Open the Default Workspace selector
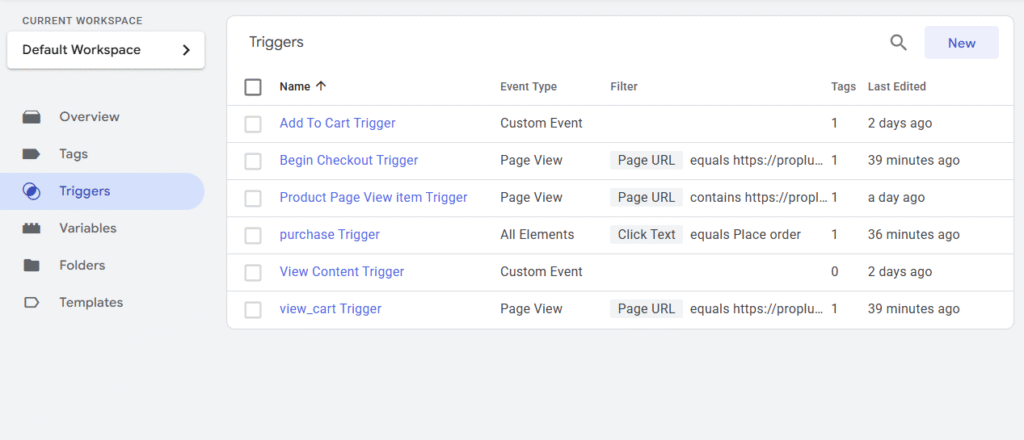Image resolution: width=1024 pixels, height=440 pixels. pyautogui.click(x=106, y=50)
